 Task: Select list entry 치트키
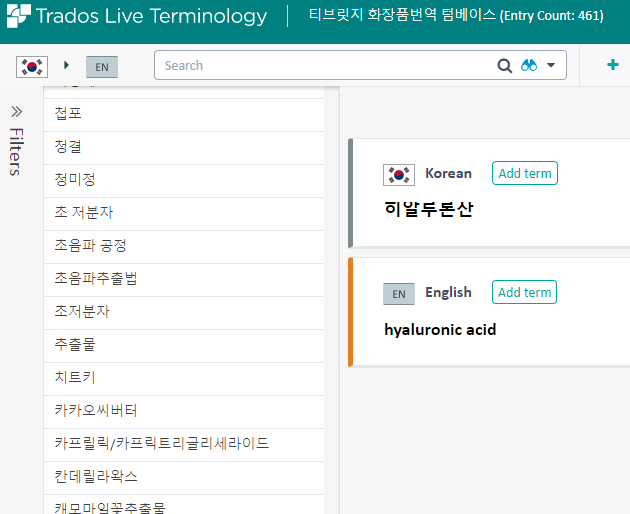(184, 378)
